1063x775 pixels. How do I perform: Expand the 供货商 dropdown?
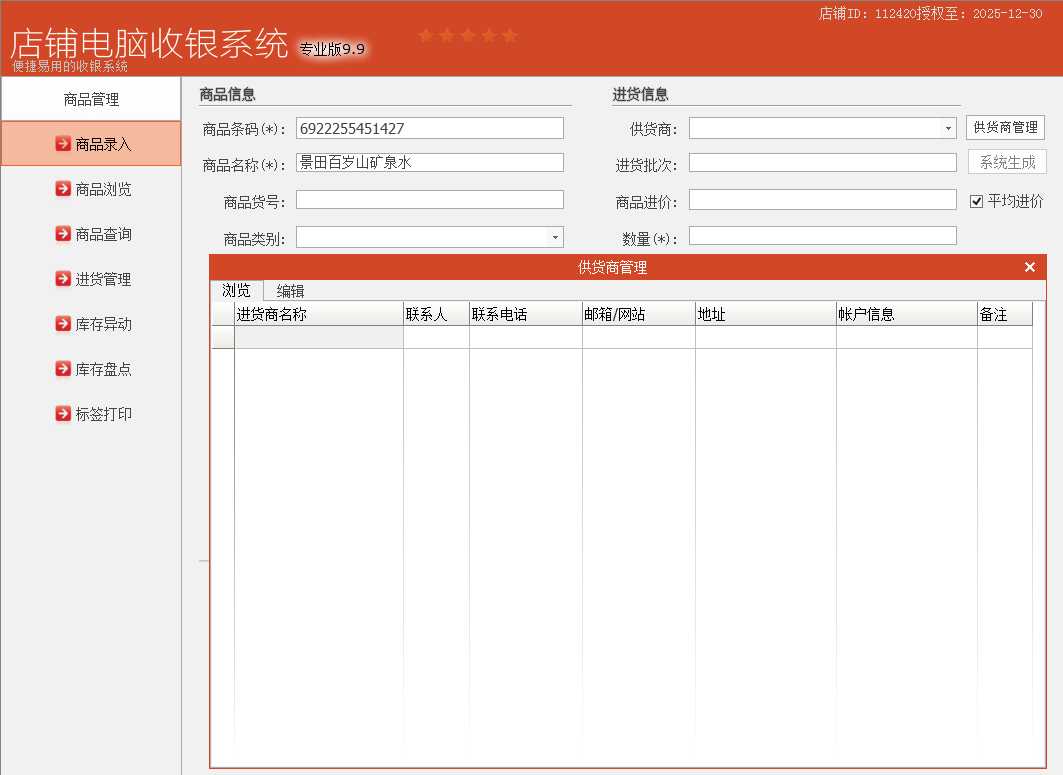tap(948, 128)
